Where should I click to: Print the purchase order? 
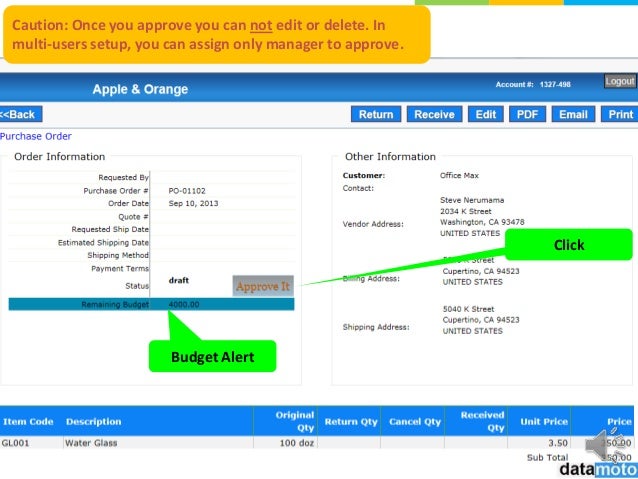(620, 114)
